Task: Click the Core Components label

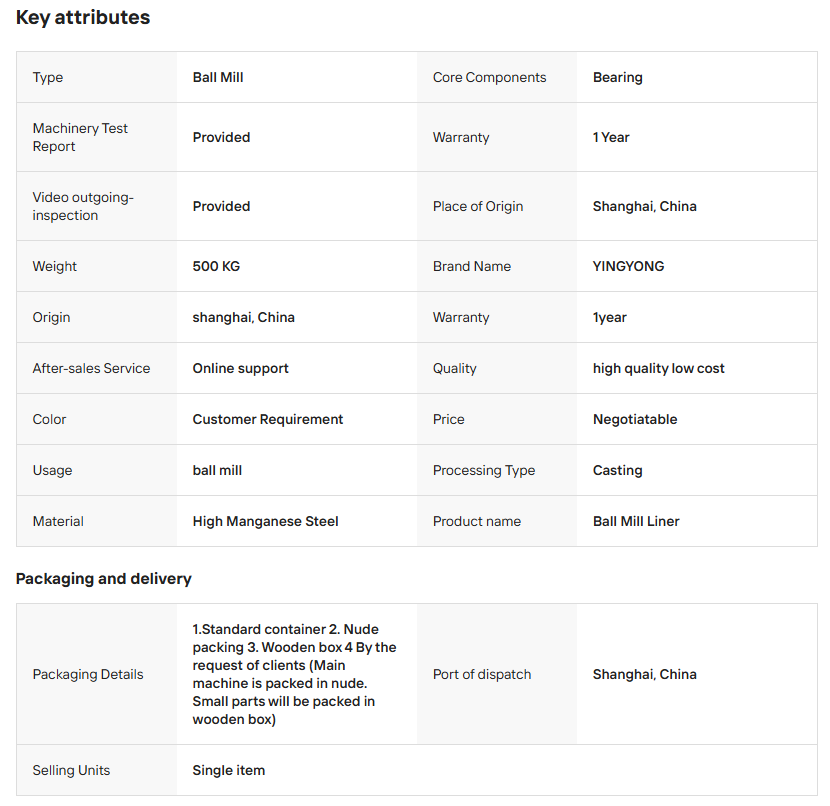Action: (x=489, y=77)
